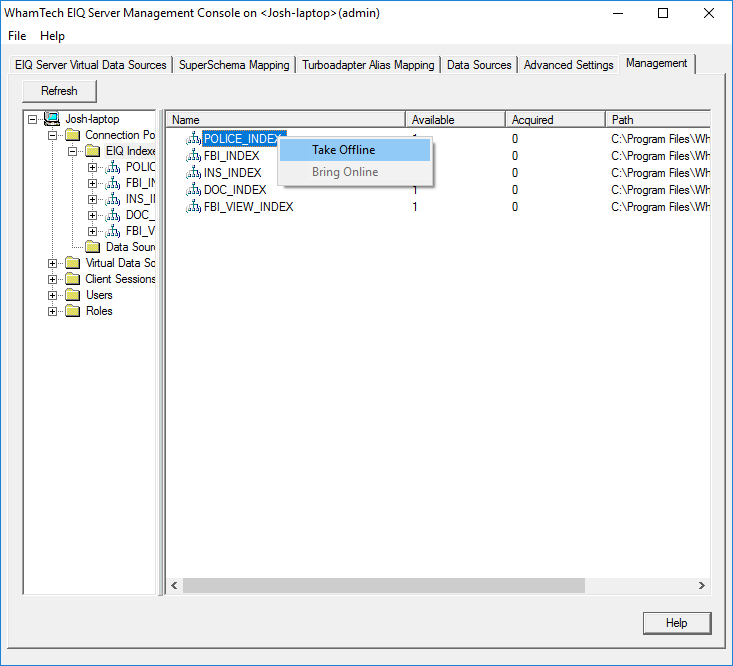Click the Client Sessions folder icon

pos(72,279)
